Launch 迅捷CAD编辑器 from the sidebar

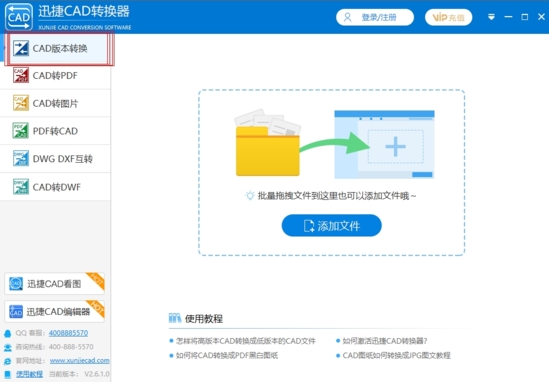click(x=55, y=311)
